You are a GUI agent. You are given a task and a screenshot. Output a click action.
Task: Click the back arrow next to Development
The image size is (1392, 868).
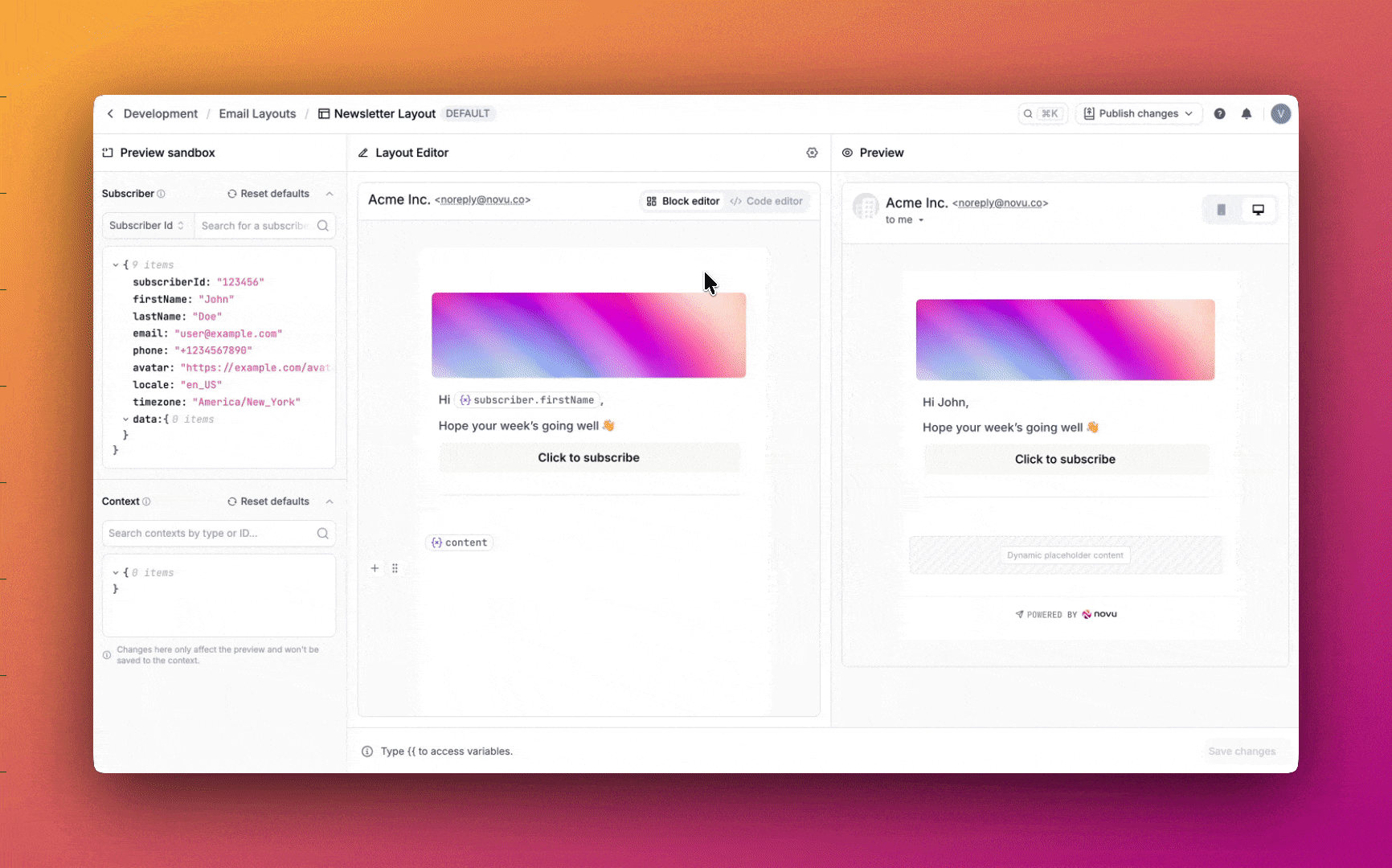(x=110, y=114)
